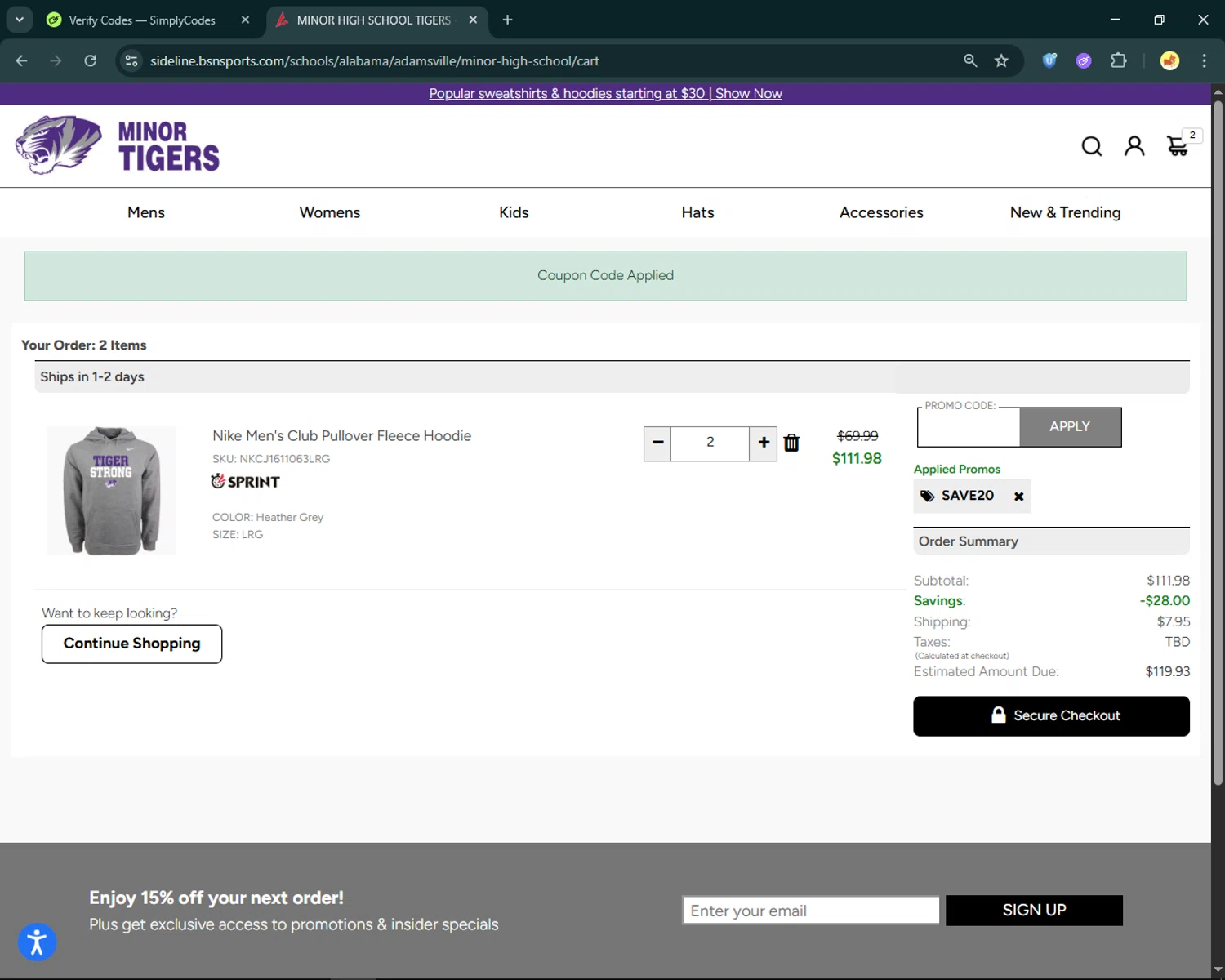Screen dimensions: 1225x980
Task: Open the account profile icon
Action: pyautogui.click(x=1134, y=146)
